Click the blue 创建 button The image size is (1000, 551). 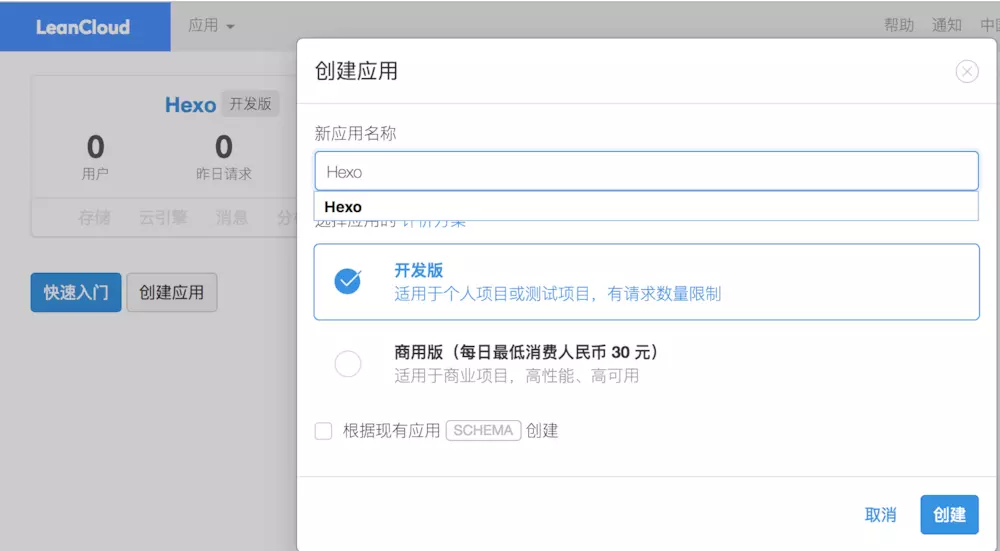(x=949, y=515)
